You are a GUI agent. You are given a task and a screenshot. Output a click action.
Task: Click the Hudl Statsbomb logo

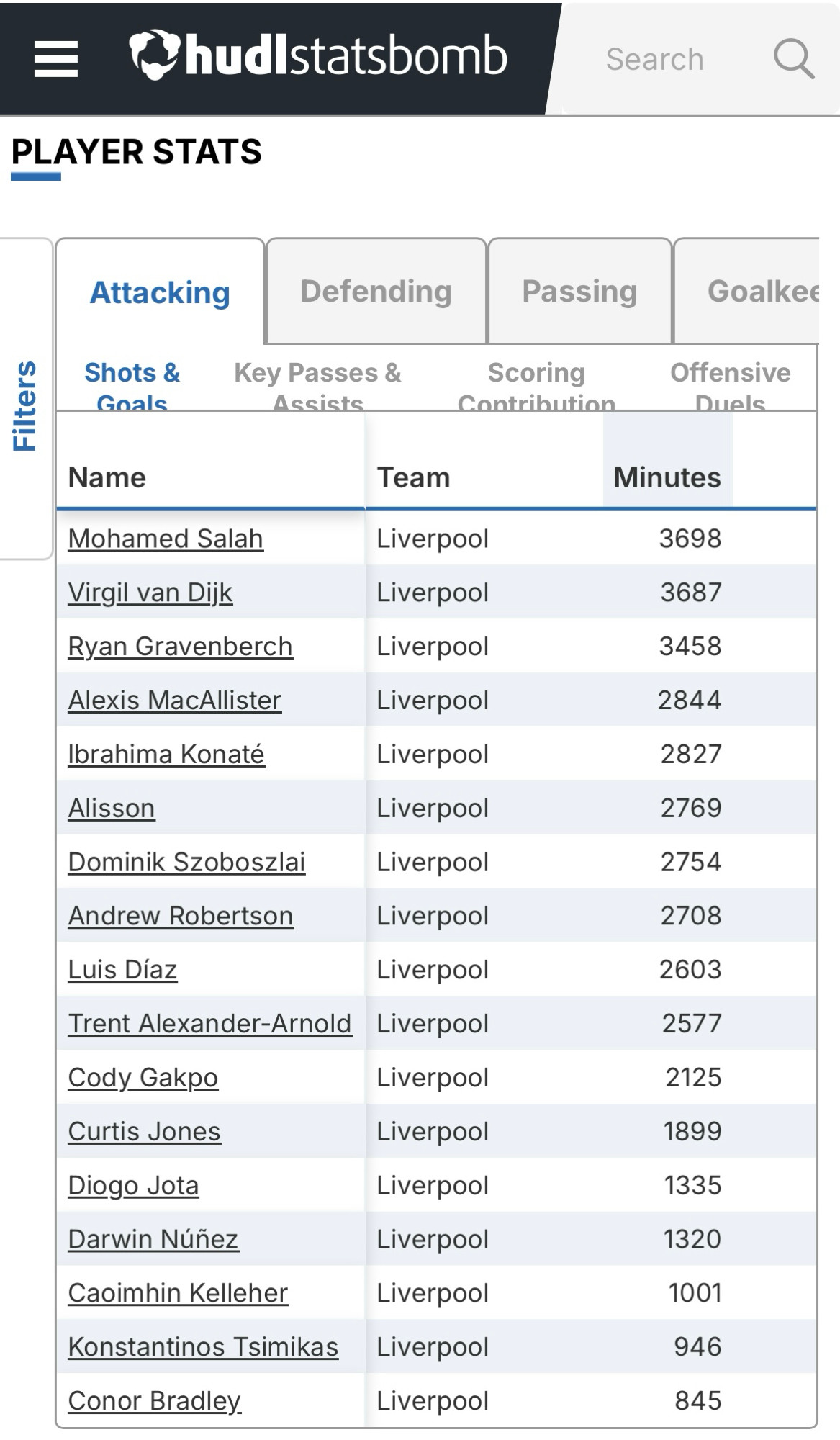pyautogui.click(x=318, y=55)
